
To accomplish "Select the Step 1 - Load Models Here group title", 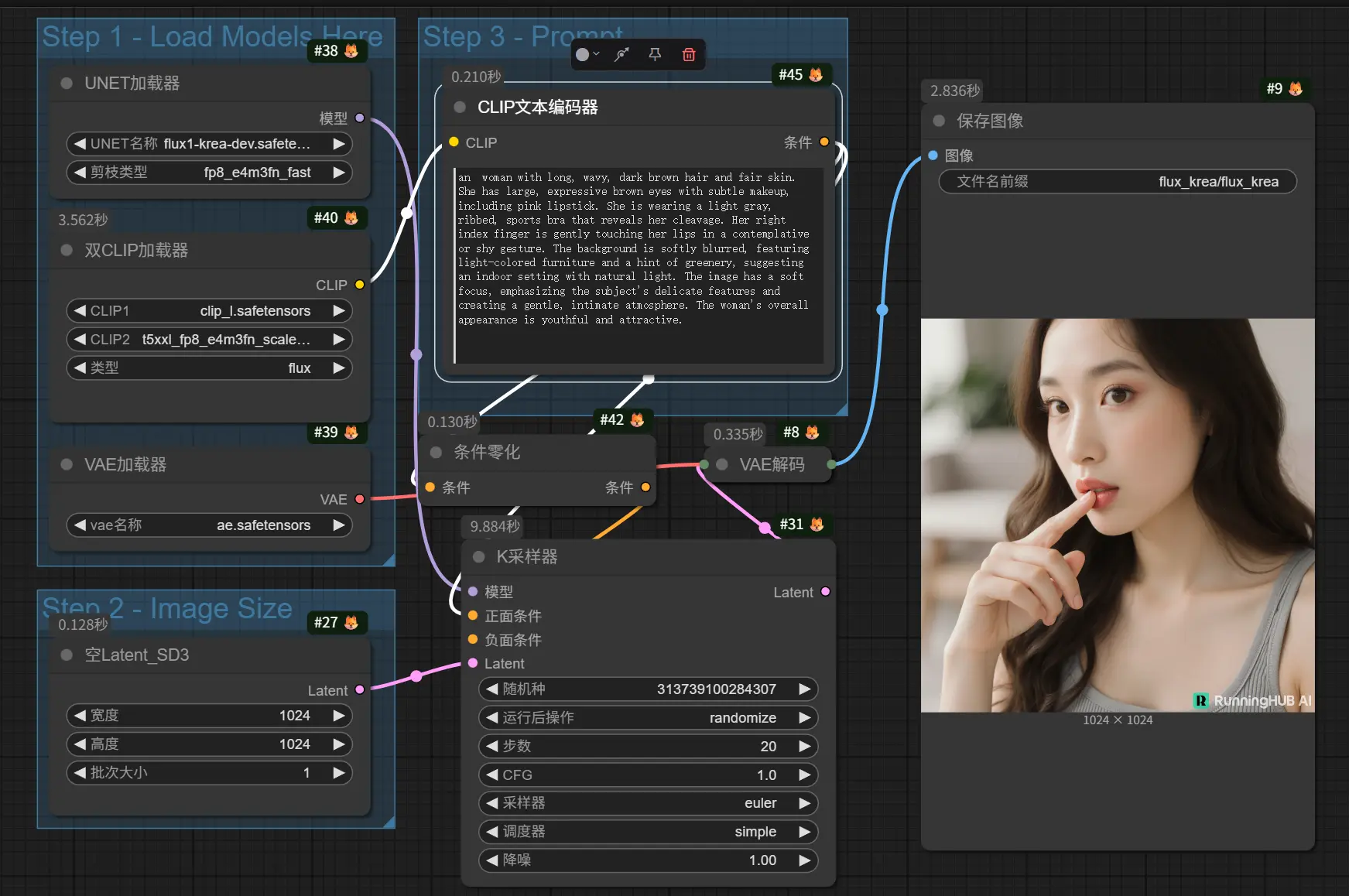I will coord(212,36).
